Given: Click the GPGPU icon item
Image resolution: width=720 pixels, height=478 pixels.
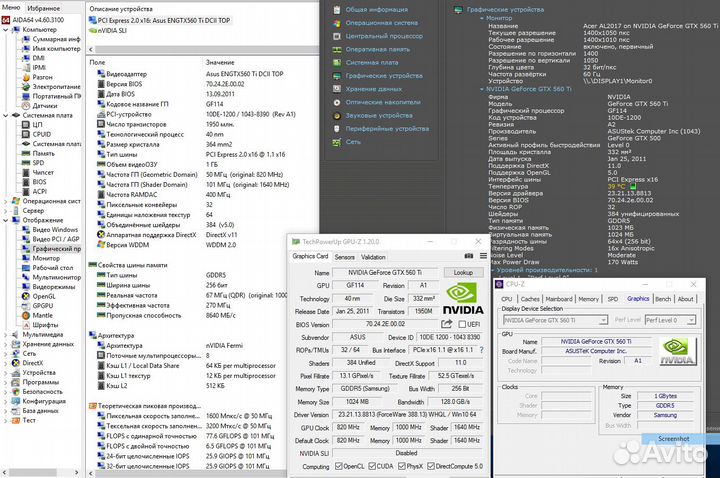Looking at the screenshot, I should [26, 306].
